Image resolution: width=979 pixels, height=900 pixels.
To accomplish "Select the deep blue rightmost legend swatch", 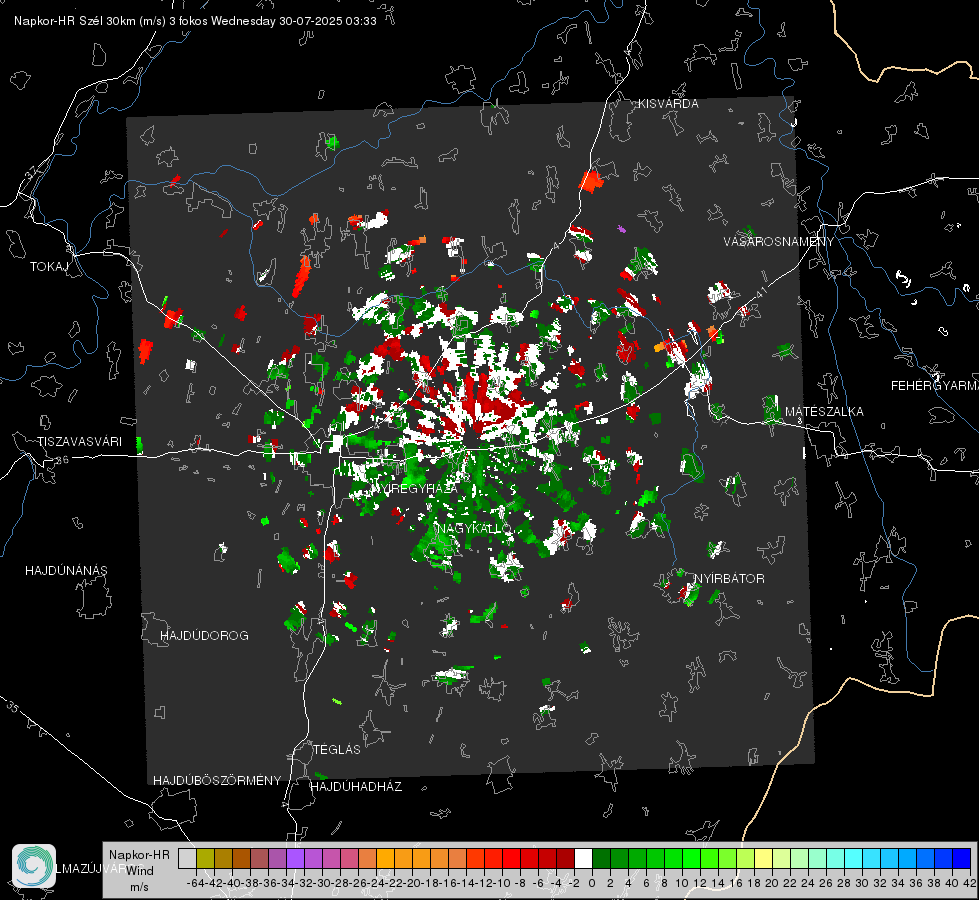I will pos(962,858).
